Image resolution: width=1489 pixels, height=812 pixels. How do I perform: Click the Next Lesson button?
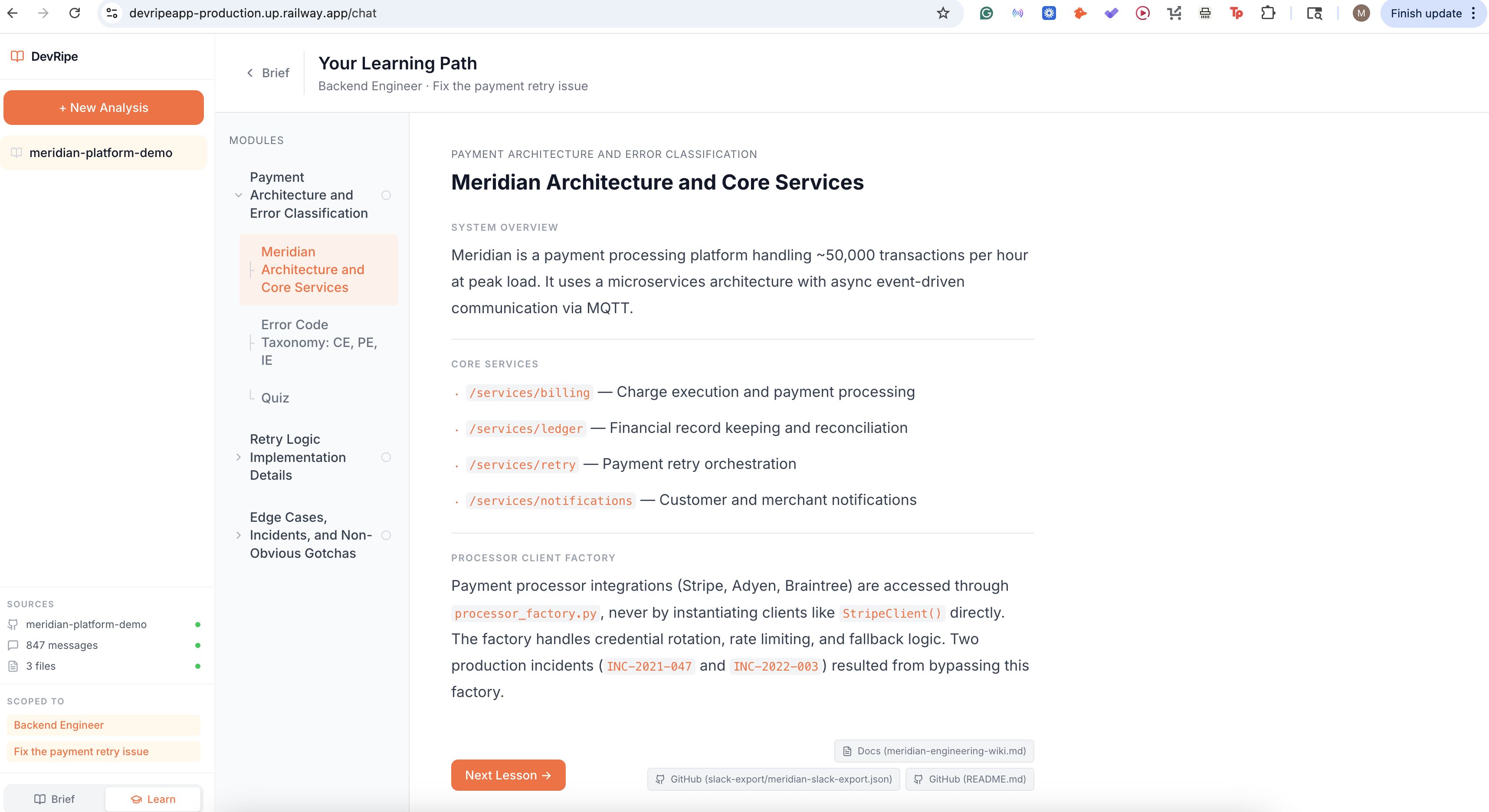(x=508, y=775)
